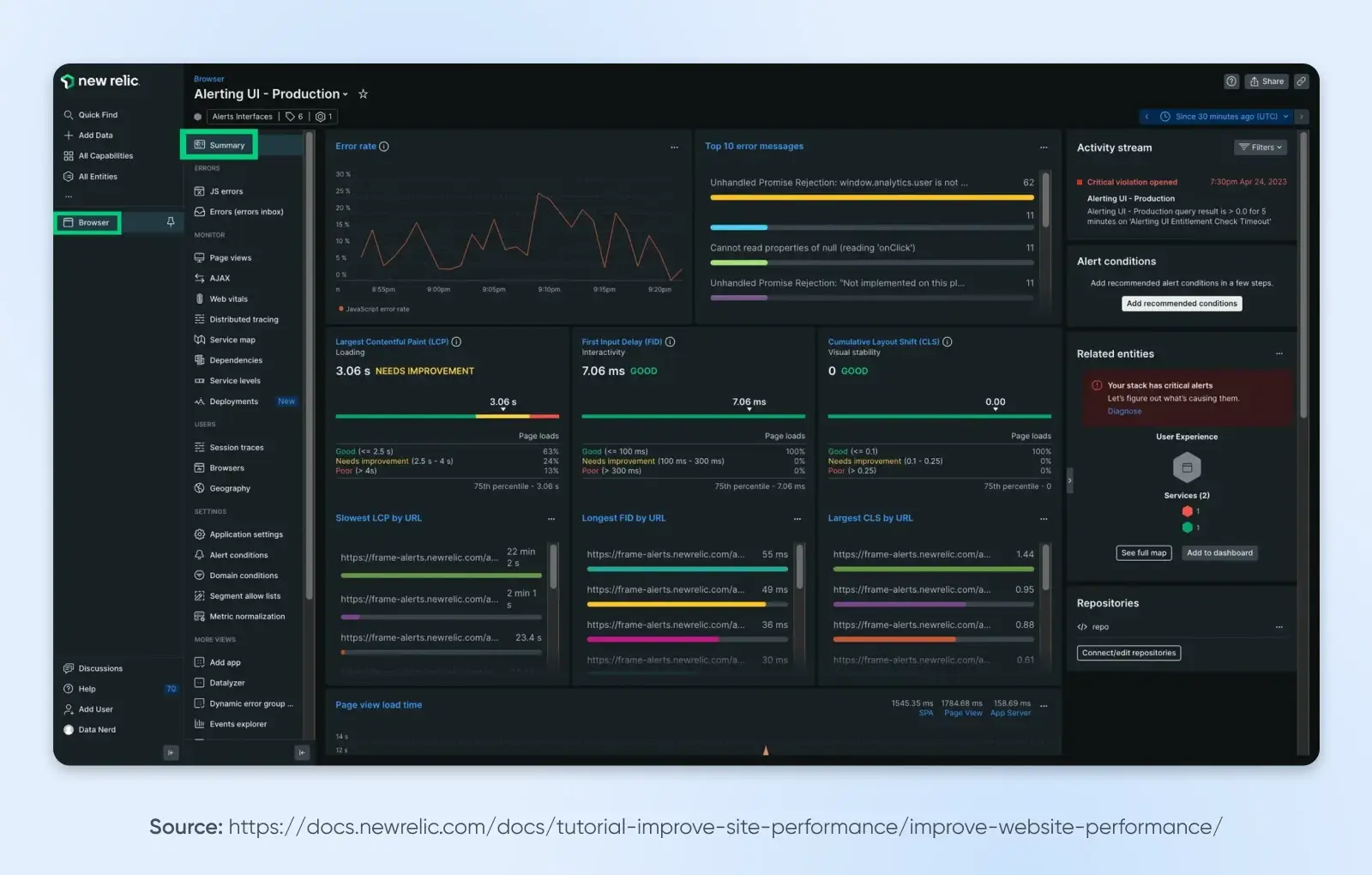Viewport: 1372px width, 875px height.
Task: Open the Quick Find search icon
Action: 69,115
